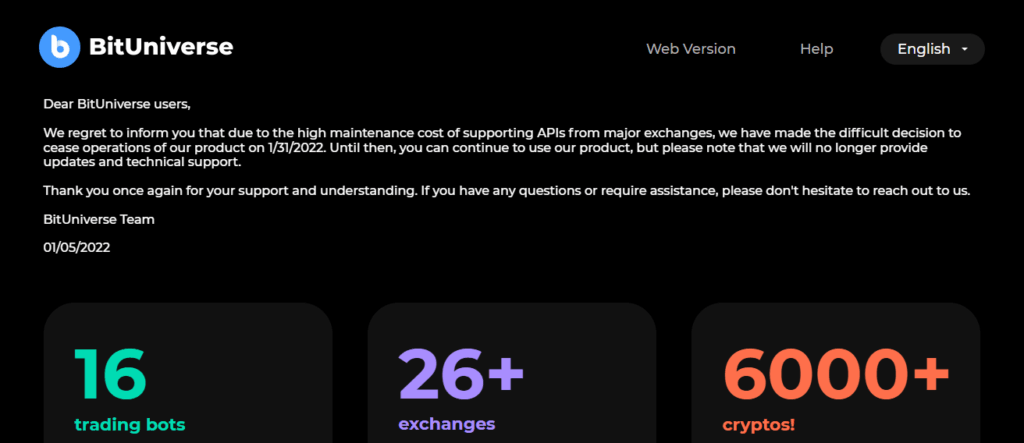Viewport: 1024px width, 443px height.
Task: Click the 01/05/2022 date text
Action: (x=77, y=247)
